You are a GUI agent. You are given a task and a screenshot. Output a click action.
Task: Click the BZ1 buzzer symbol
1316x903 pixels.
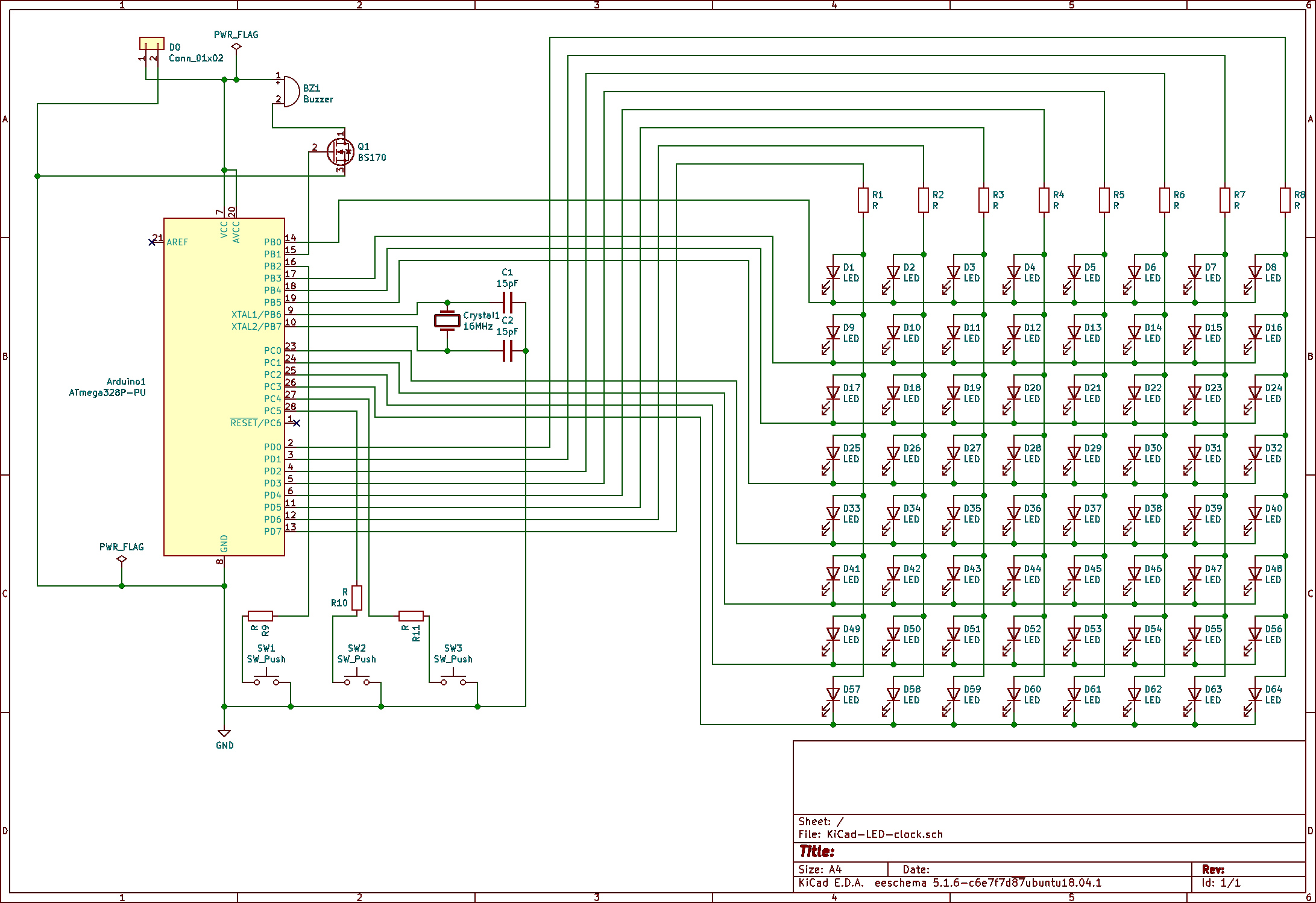(x=291, y=92)
